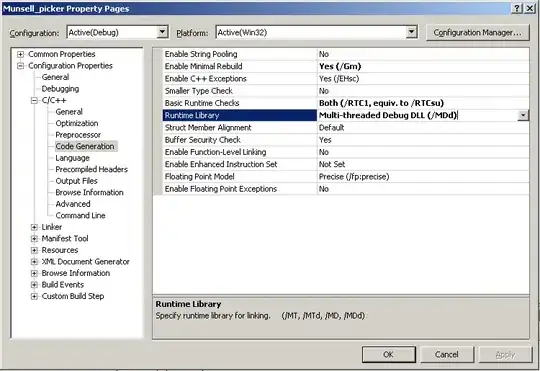
Task: Select the Preprocessor page
Action: [x=78, y=135]
